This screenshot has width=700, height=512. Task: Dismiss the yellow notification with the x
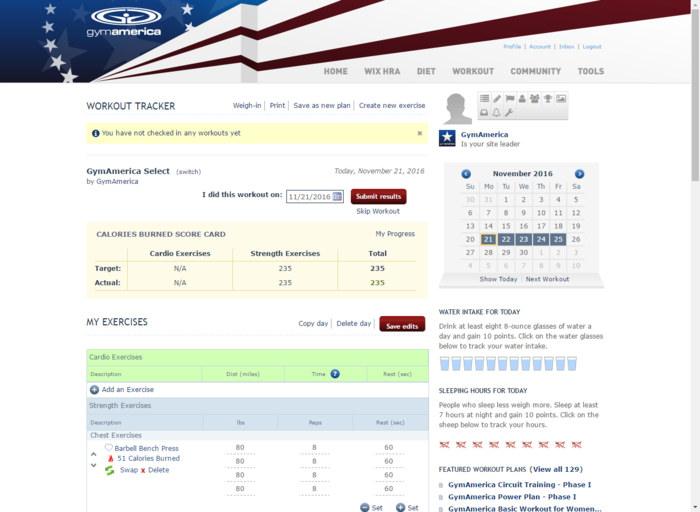420,133
